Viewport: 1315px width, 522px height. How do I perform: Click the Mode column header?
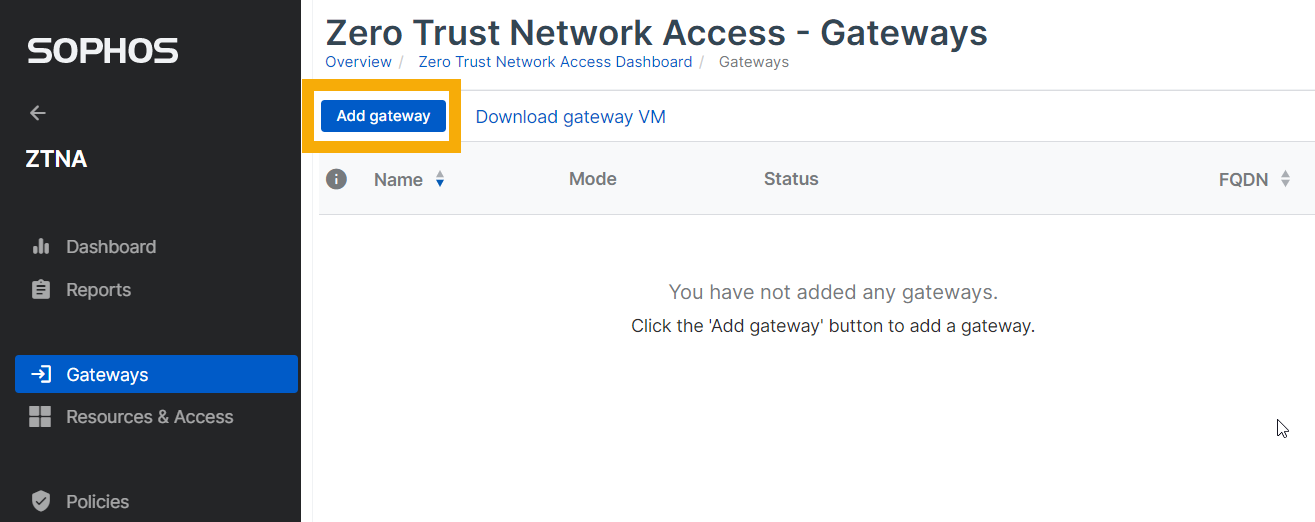point(592,179)
